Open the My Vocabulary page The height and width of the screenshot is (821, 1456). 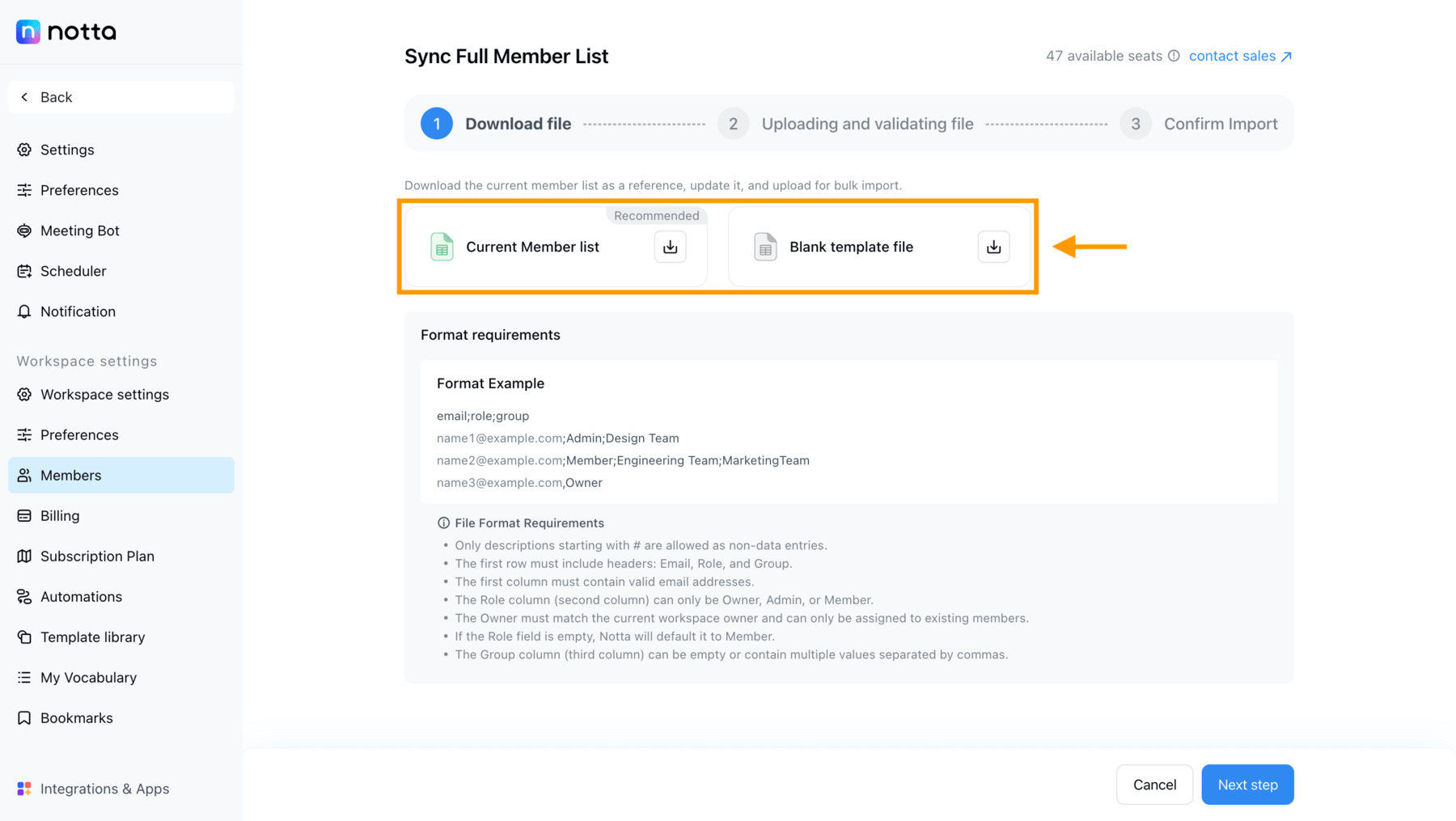[x=121, y=678]
